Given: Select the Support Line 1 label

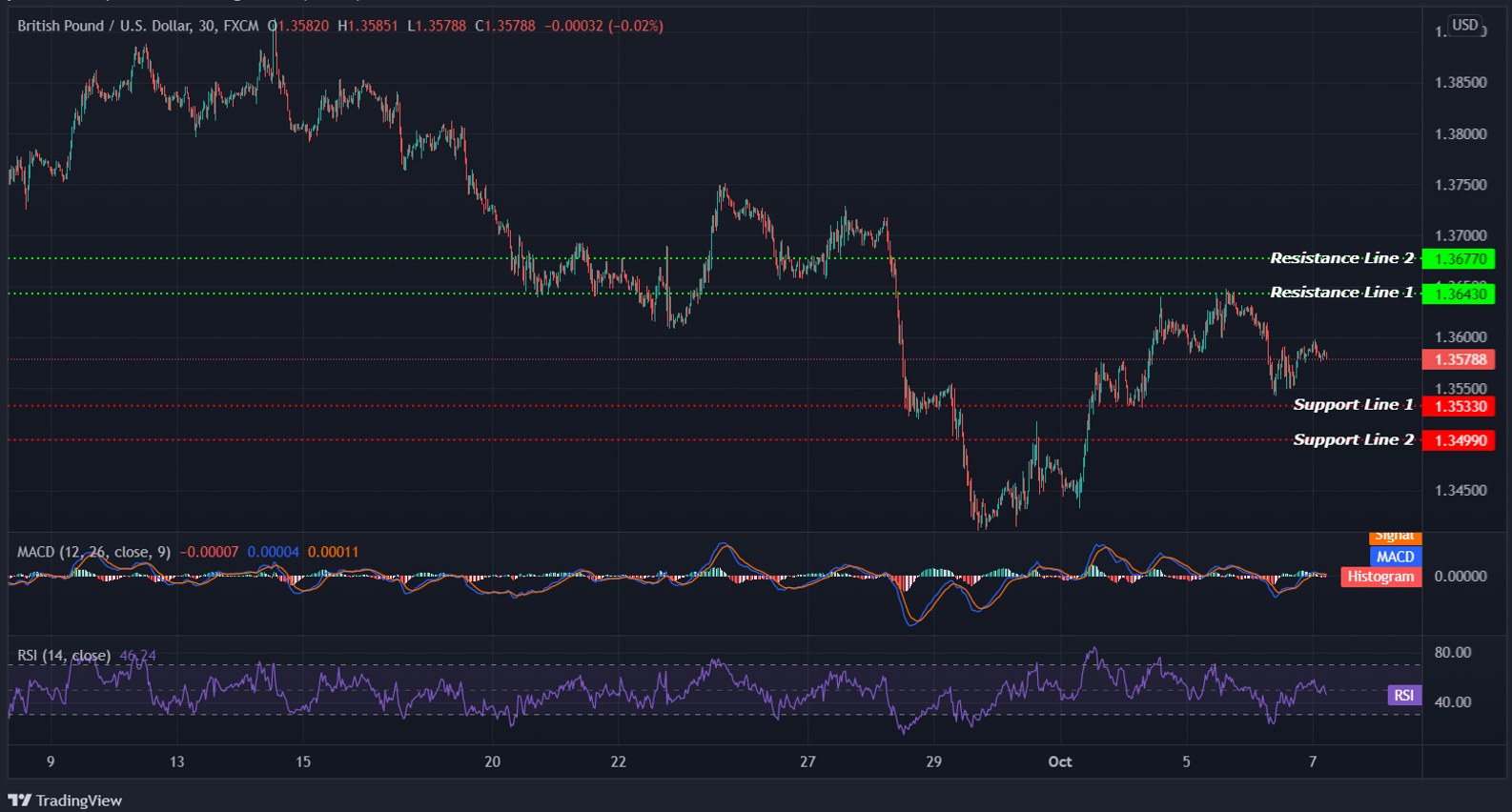Looking at the screenshot, I should (x=1353, y=405).
